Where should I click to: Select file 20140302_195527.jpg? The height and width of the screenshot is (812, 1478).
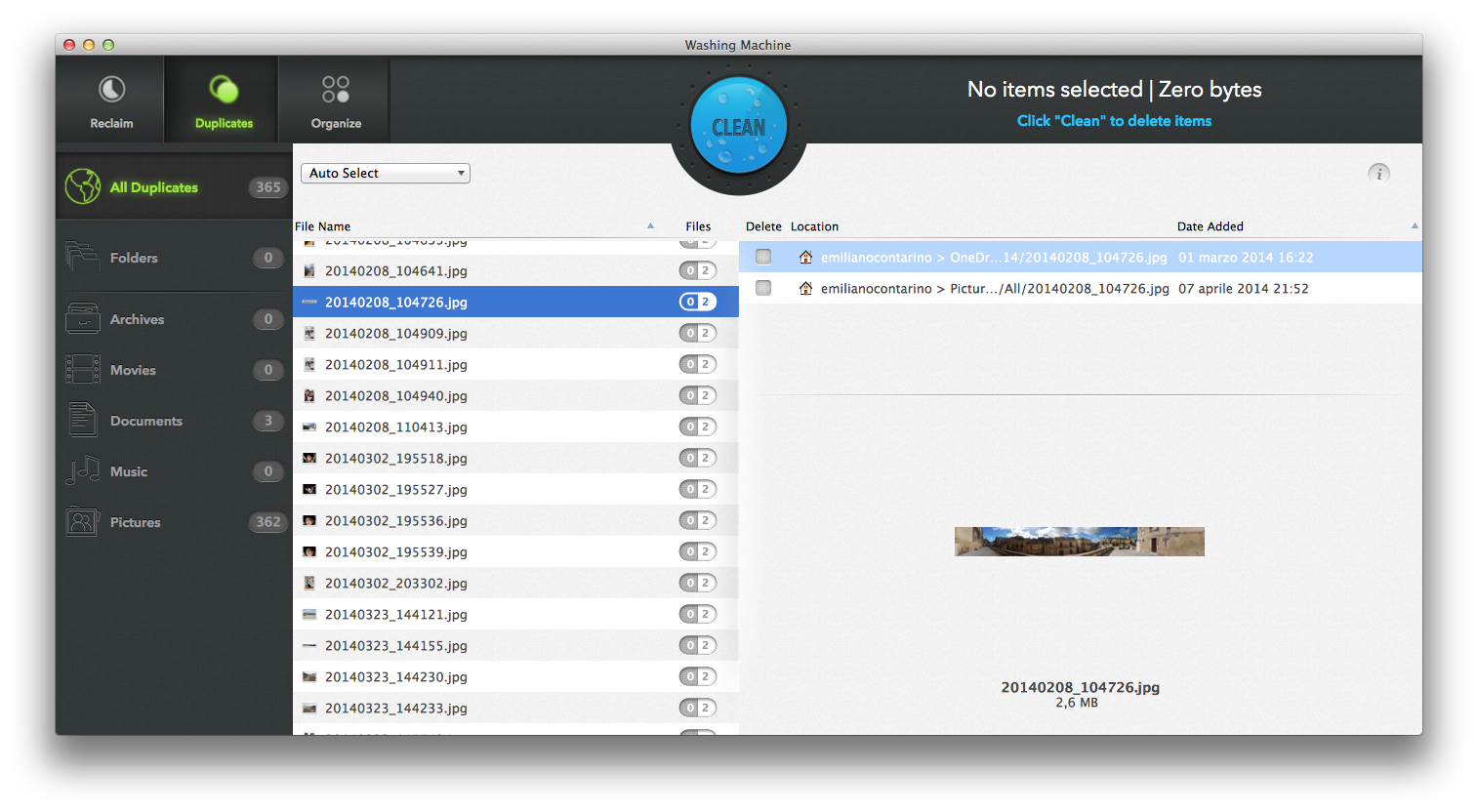515,489
